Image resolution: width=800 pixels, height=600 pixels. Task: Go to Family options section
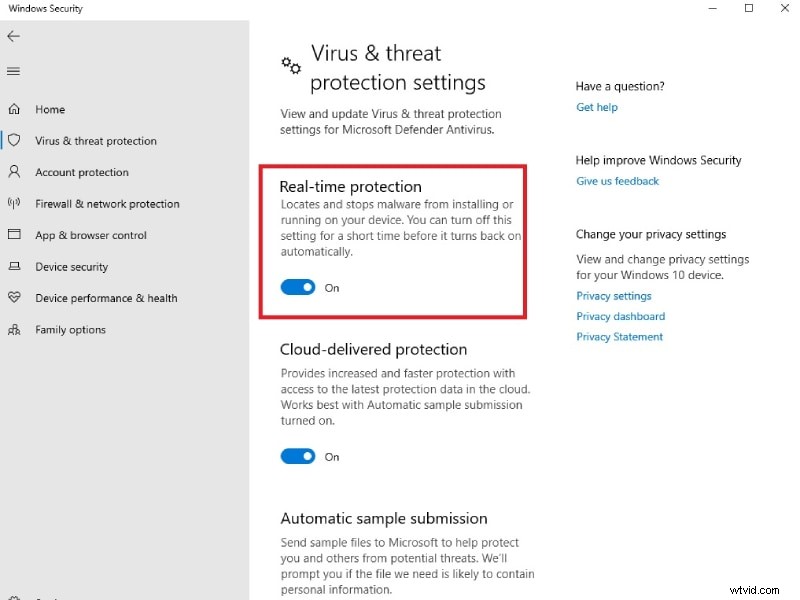70,330
